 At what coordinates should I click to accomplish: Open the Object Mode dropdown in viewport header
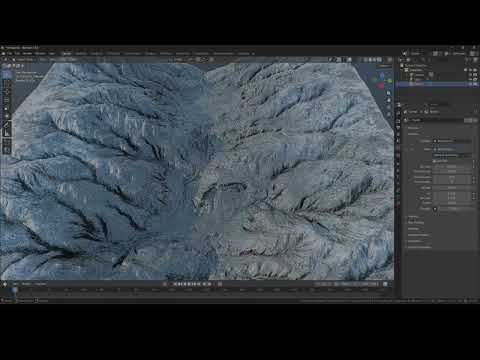(24, 60)
